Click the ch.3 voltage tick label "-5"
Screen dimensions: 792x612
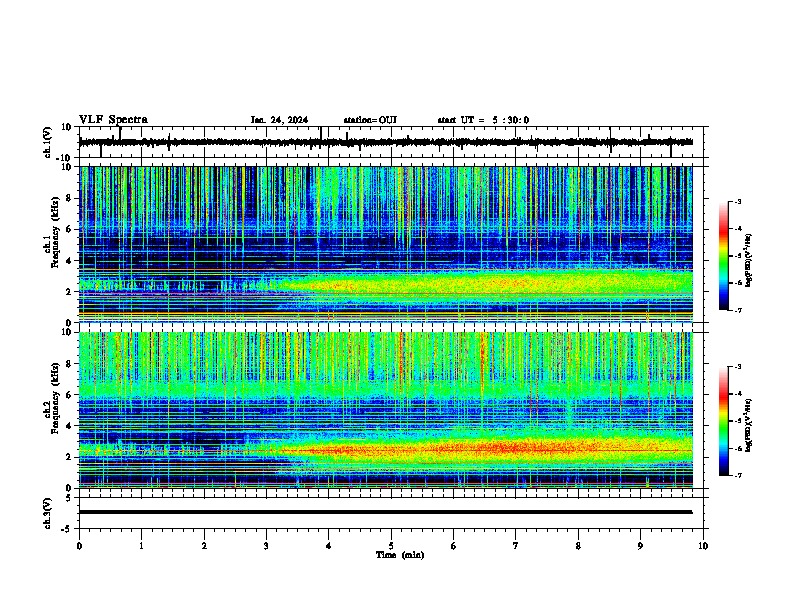coord(68,529)
